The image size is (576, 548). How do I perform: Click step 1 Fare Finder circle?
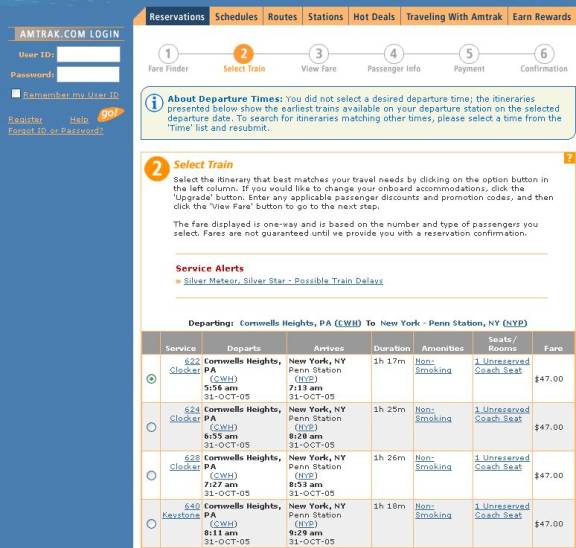click(x=168, y=54)
